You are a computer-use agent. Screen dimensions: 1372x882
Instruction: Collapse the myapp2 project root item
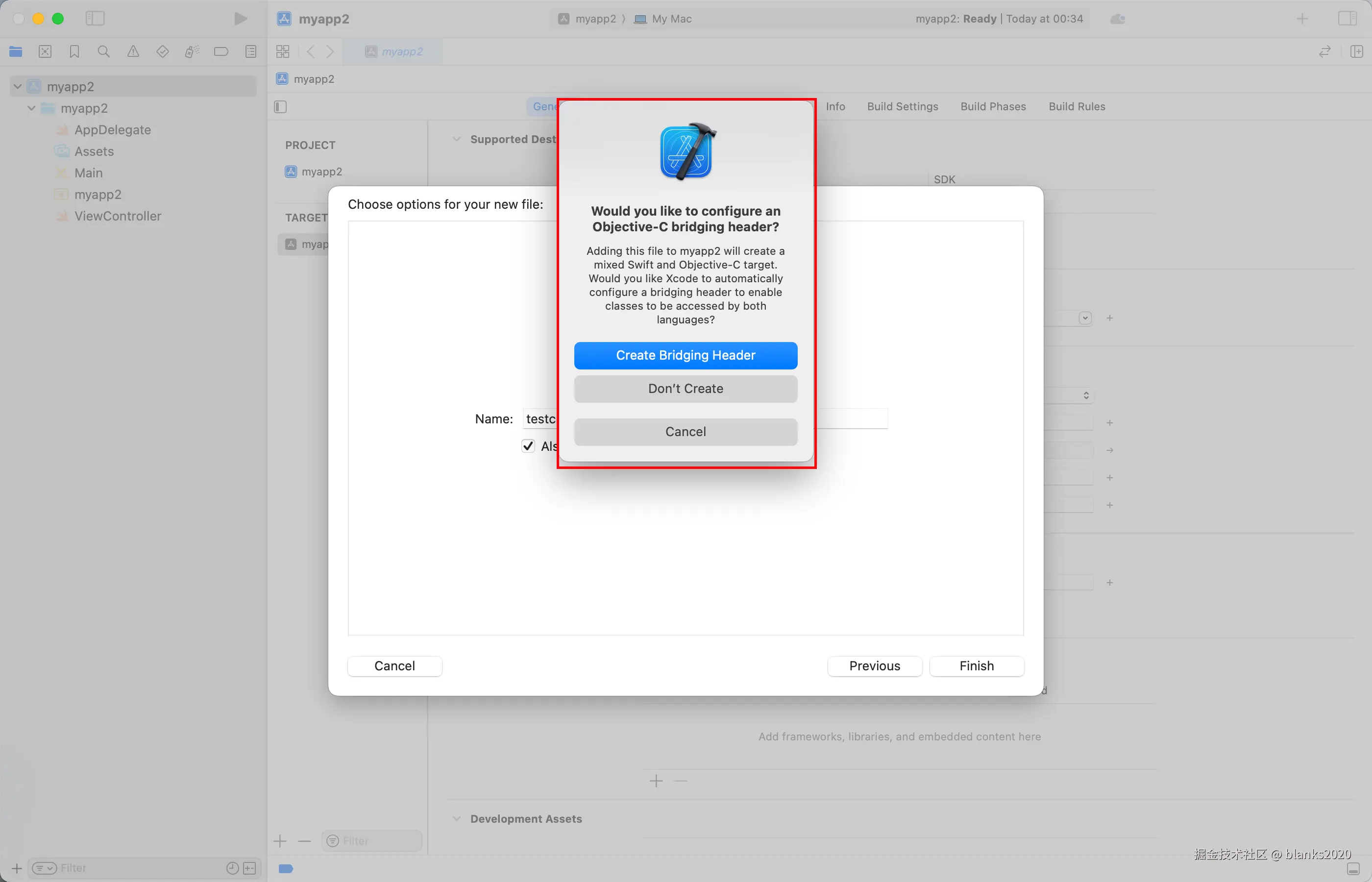click(x=18, y=86)
